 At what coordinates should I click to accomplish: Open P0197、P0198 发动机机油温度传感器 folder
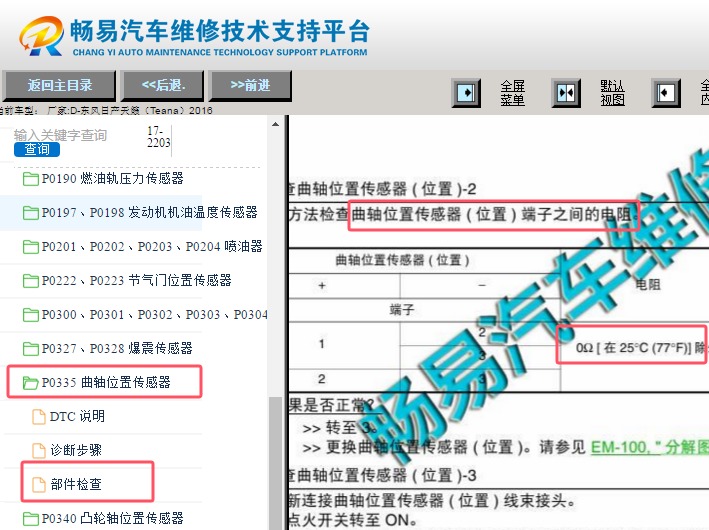point(149,213)
